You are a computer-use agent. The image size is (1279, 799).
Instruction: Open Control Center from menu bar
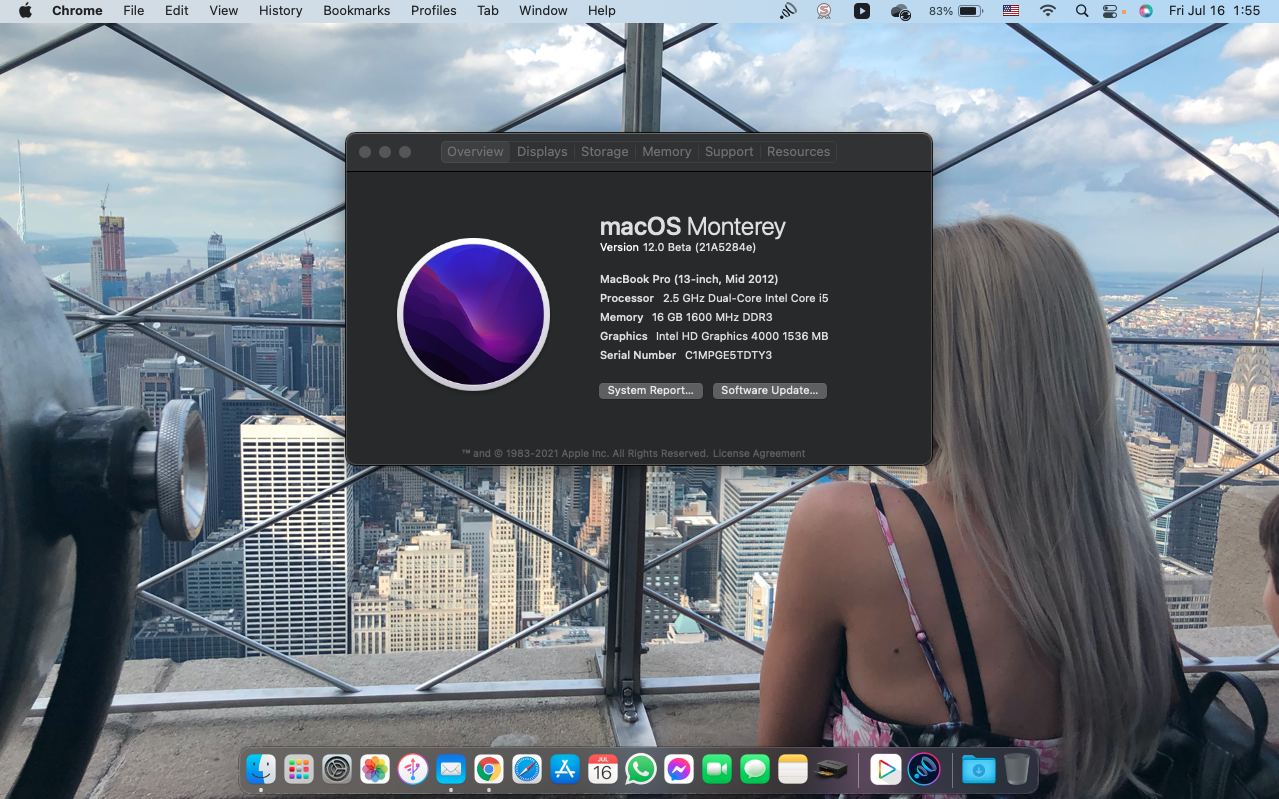(x=1112, y=10)
